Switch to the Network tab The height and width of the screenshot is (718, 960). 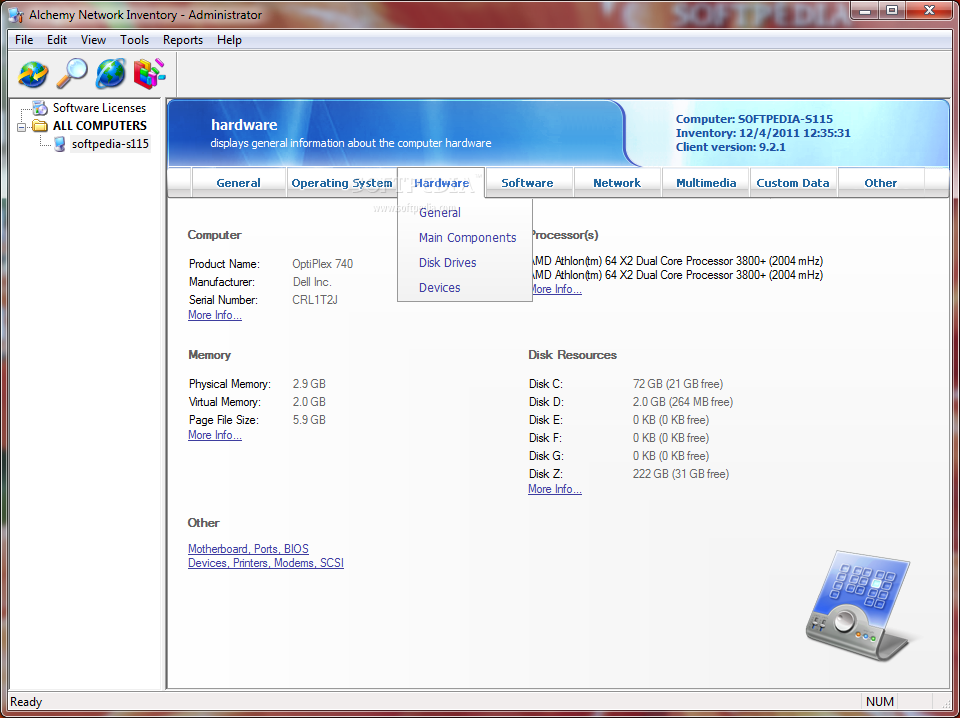click(617, 183)
